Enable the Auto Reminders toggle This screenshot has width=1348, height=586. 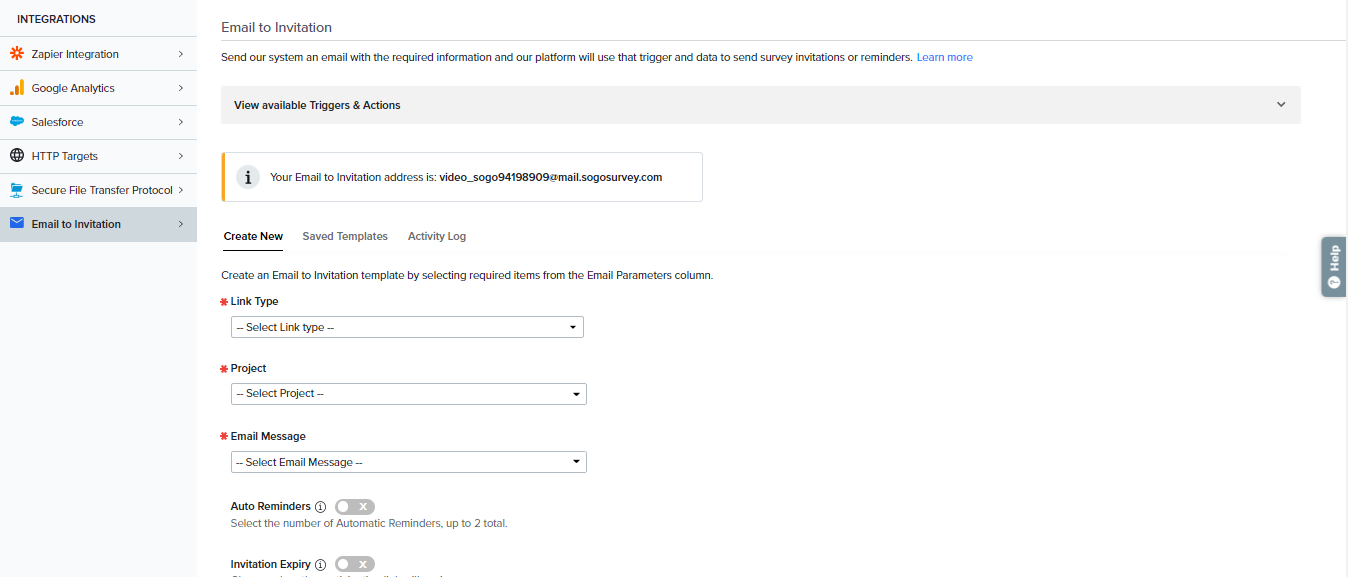point(355,507)
